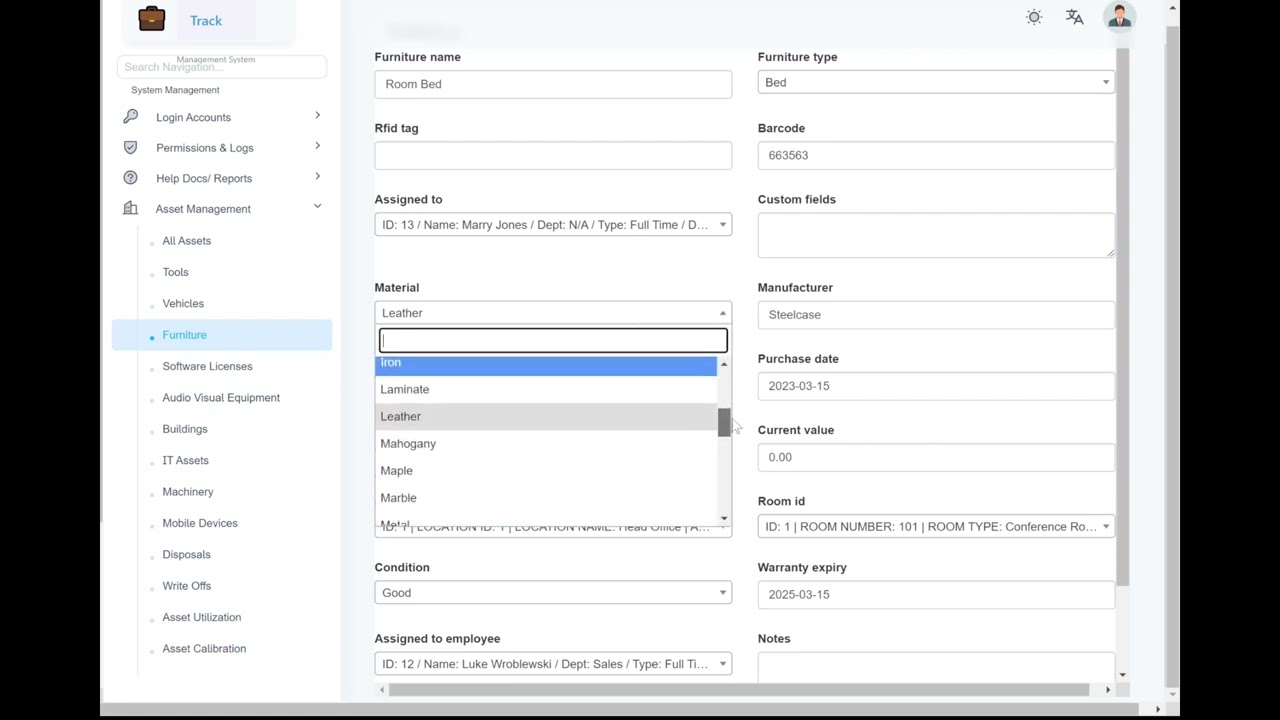Open the Assigned to employee dropdown
The width and height of the screenshot is (1280, 720).
tap(553, 664)
